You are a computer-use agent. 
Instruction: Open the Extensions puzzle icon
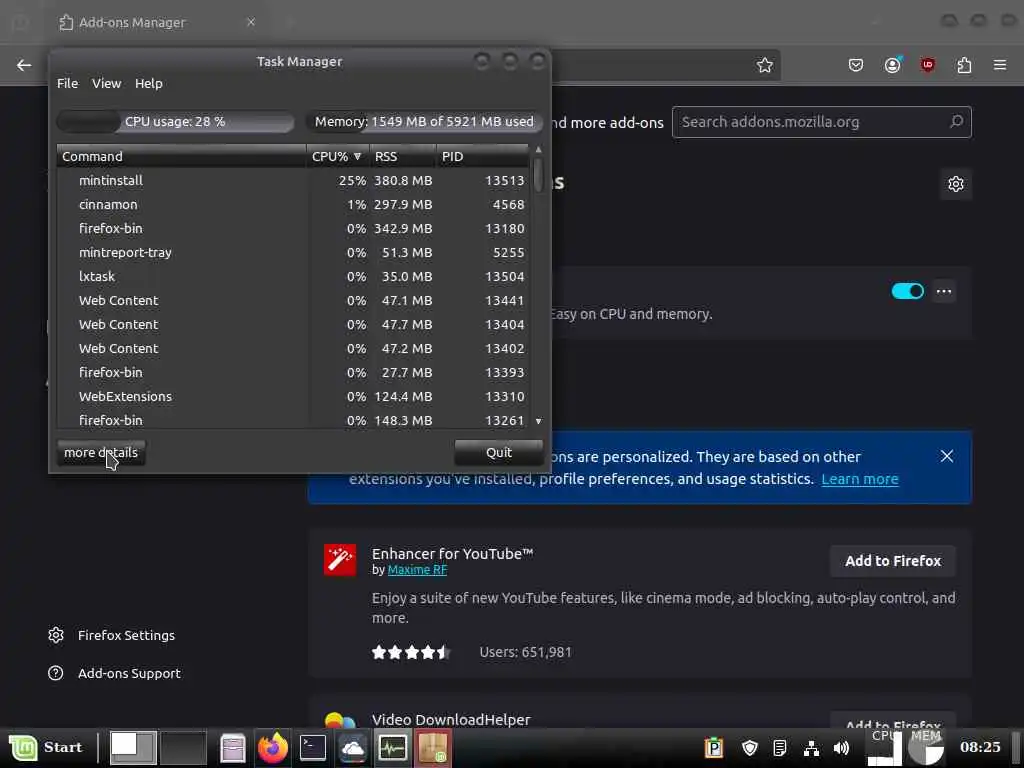tap(964, 65)
